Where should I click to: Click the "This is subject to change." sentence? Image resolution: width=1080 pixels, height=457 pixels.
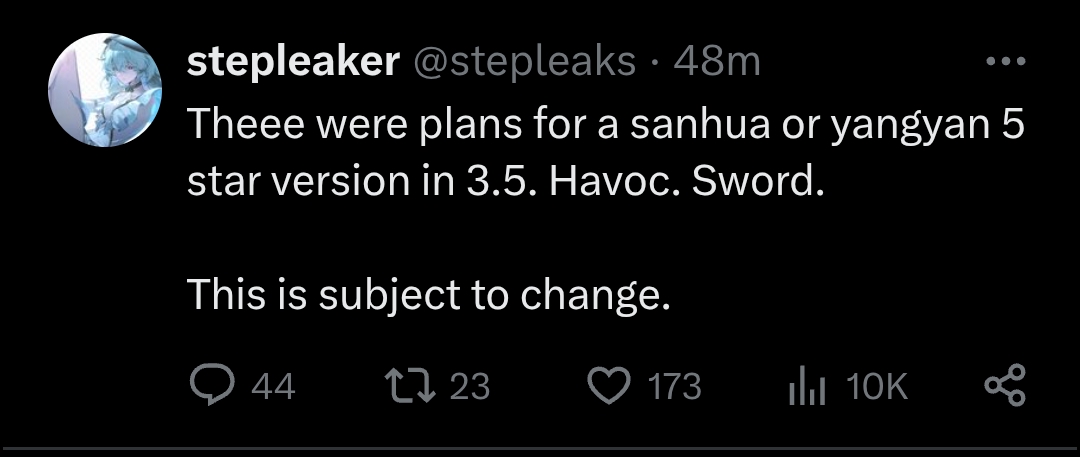pos(427,294)
